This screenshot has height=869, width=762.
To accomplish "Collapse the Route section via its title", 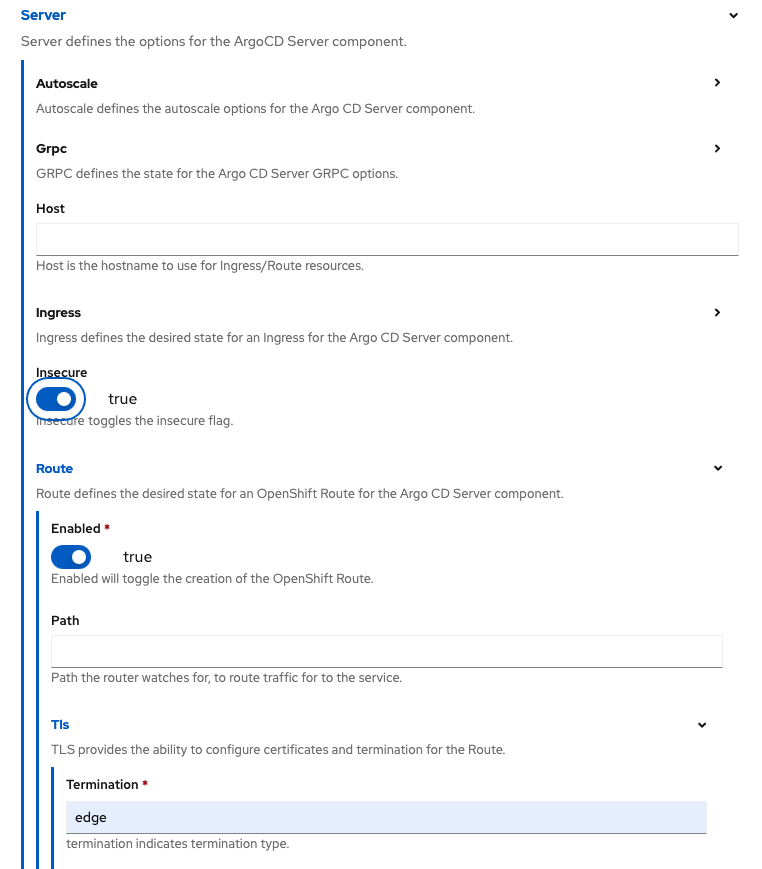I will coord(54,469).
